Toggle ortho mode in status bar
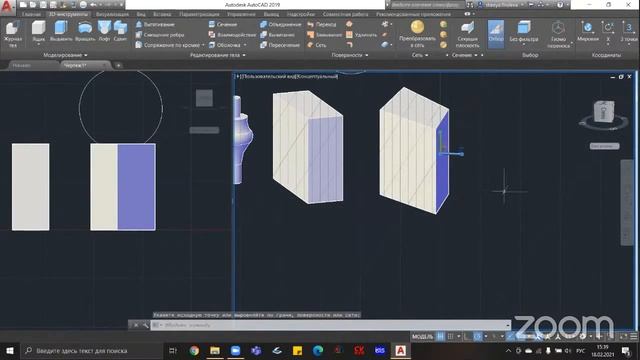640x360 pixels. (467, 337)
